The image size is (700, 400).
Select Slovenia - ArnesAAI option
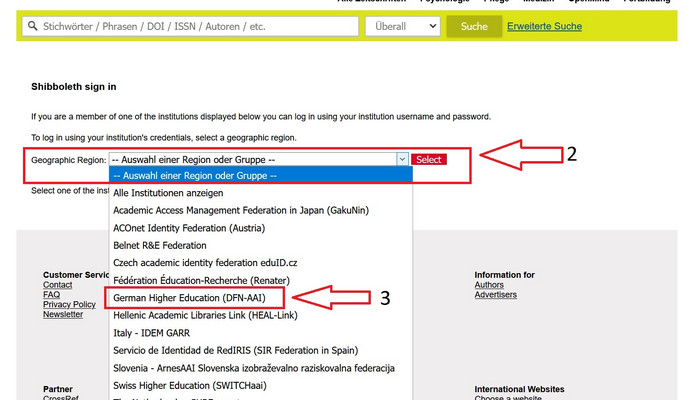tap(261, 368)
